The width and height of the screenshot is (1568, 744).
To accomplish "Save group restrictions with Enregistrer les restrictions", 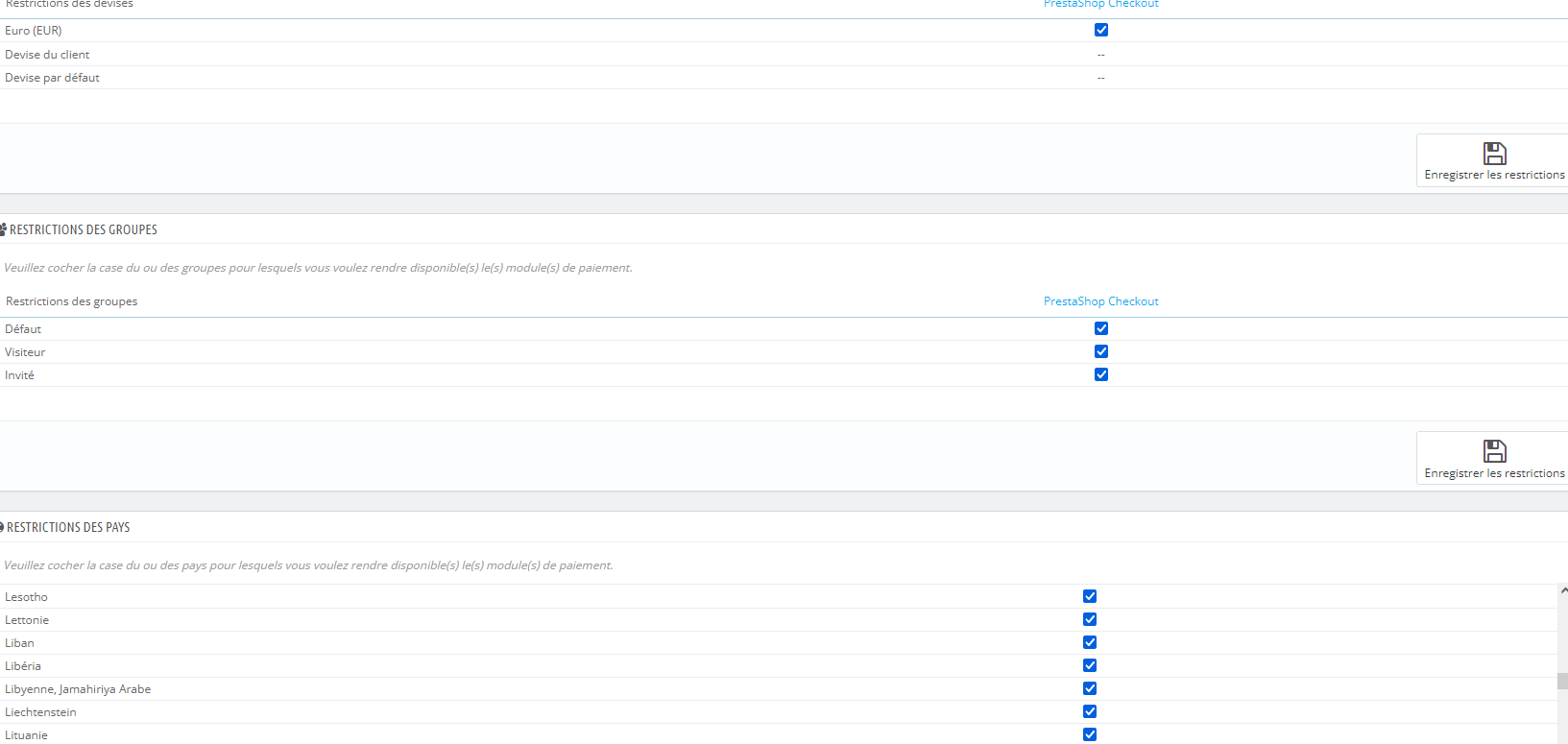I will click(x=1493, y=458).
